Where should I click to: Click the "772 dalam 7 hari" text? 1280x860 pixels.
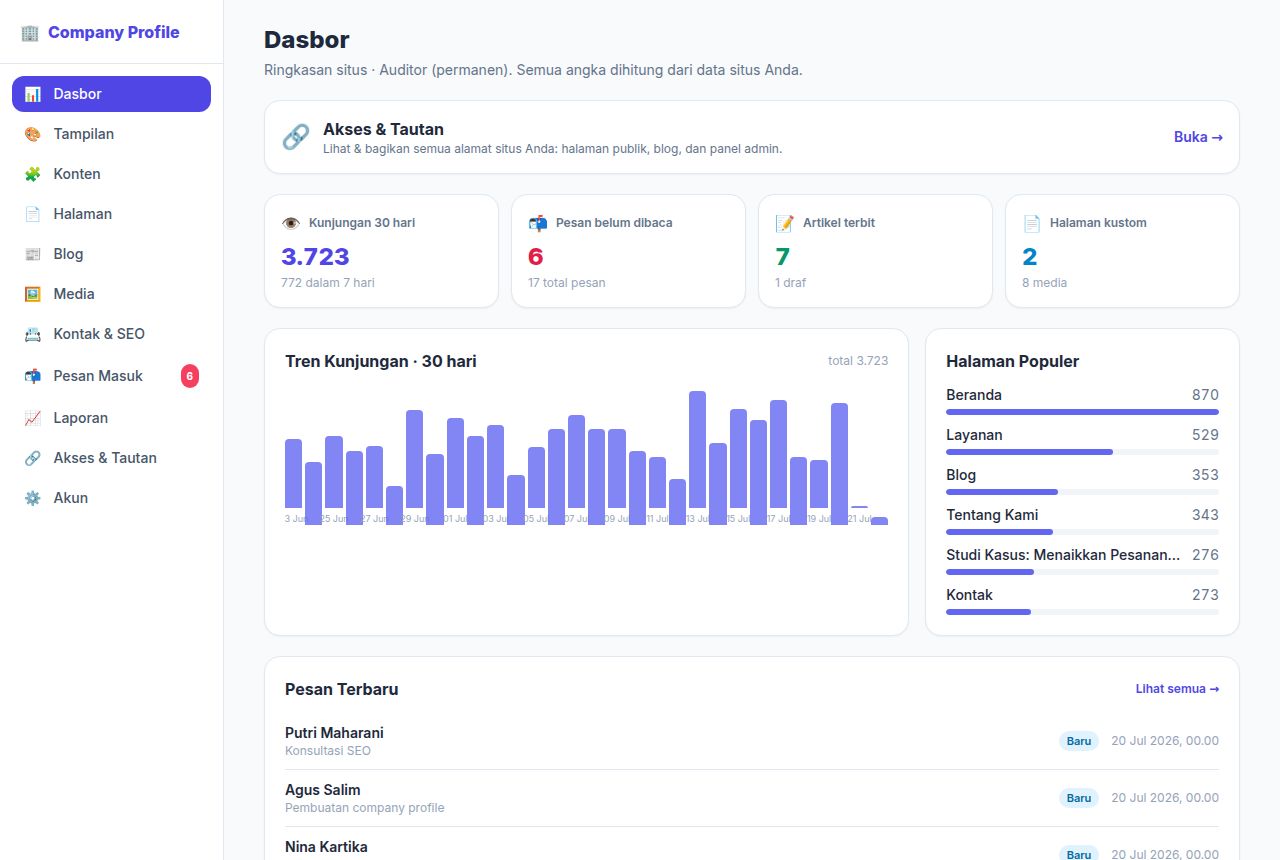tap(328, 283)
